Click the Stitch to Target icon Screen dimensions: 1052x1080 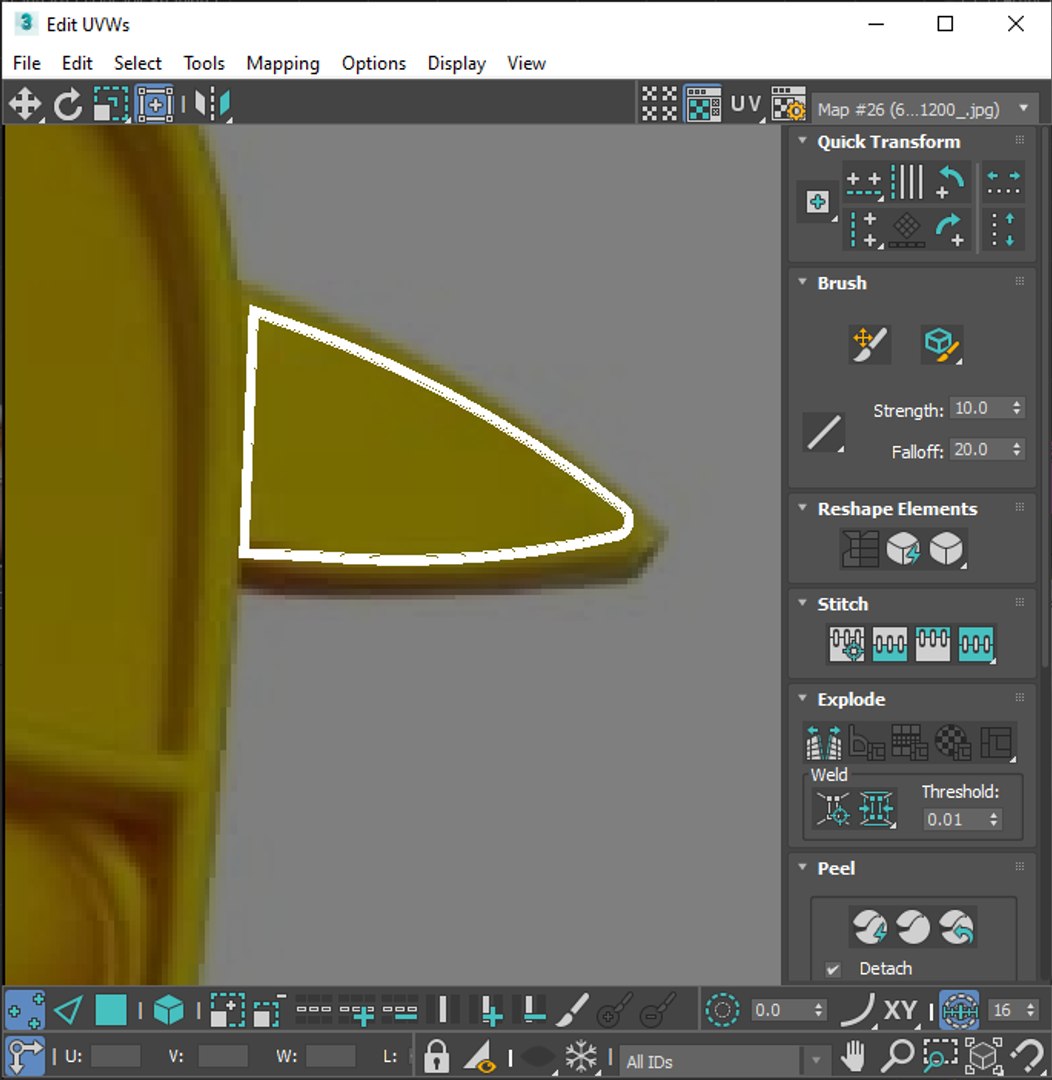point(847,644)
